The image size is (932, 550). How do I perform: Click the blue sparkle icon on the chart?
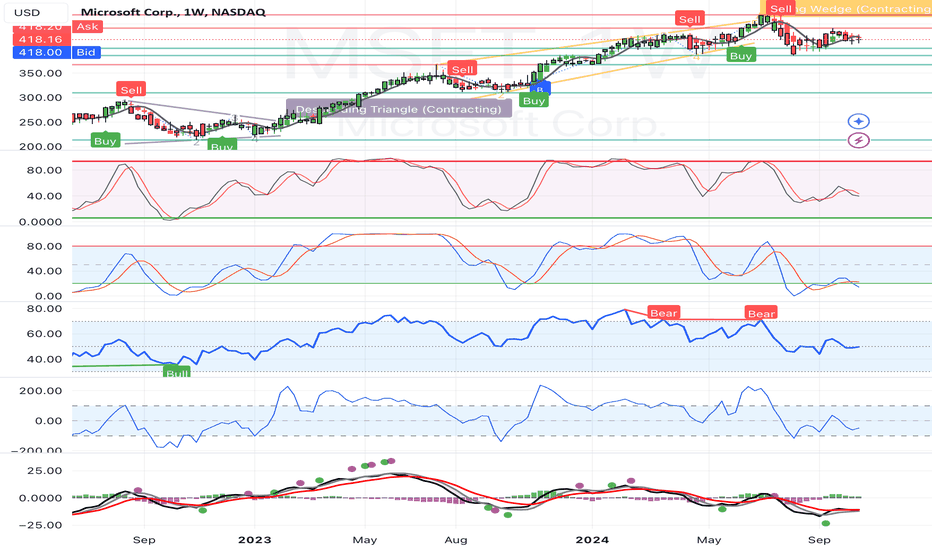click(x=858, y=121)
